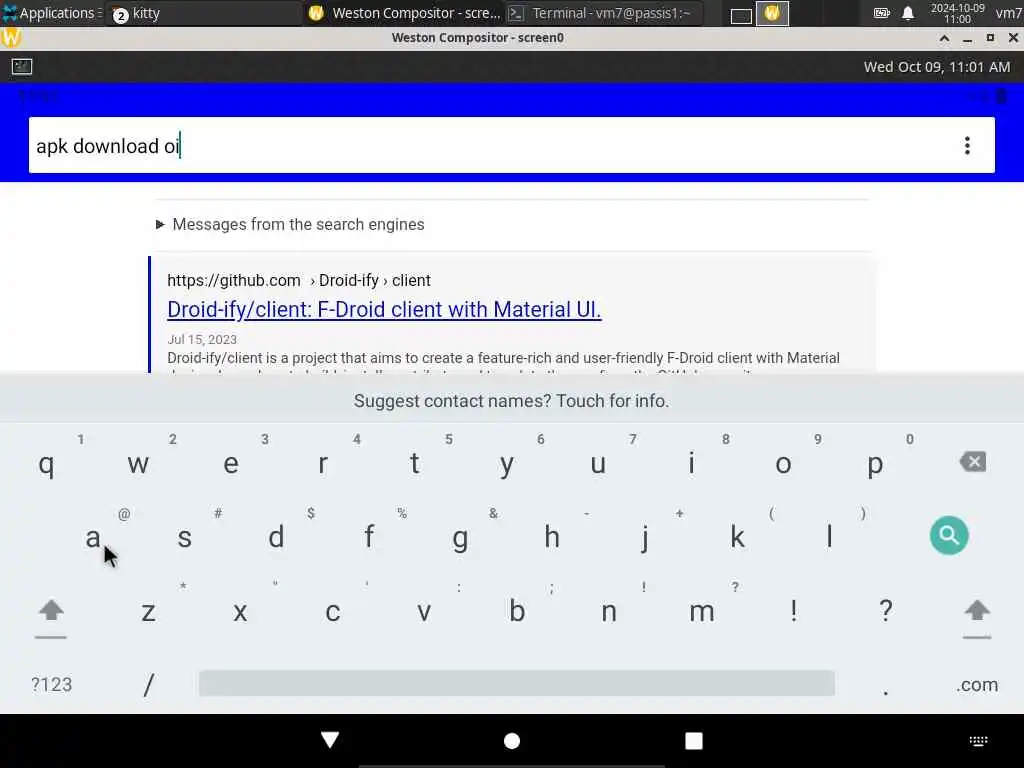Tap the teal search key on keyboard
This screenshot has height=768, width=1024.
click(949, 536)
